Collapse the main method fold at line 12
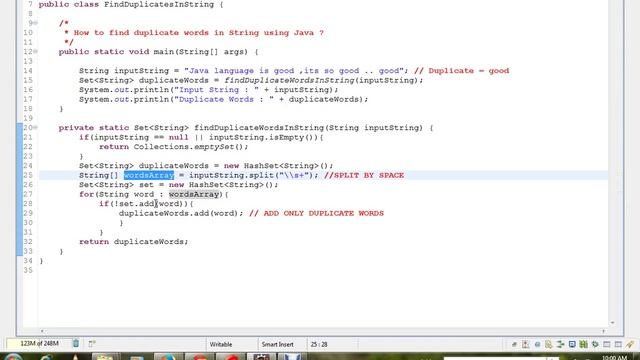 [x=36, y=52]
